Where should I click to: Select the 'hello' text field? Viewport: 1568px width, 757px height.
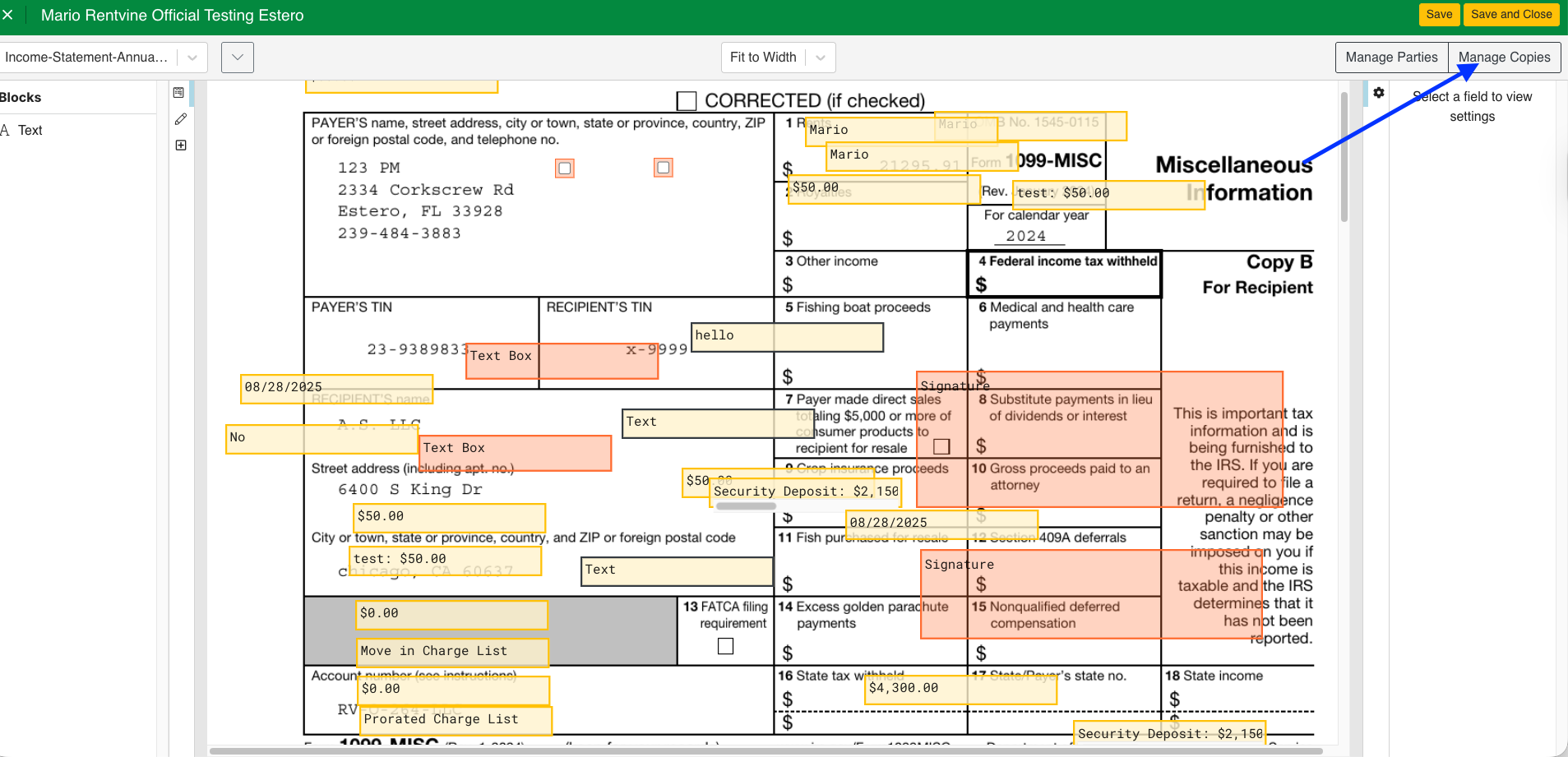coord(787,337)
